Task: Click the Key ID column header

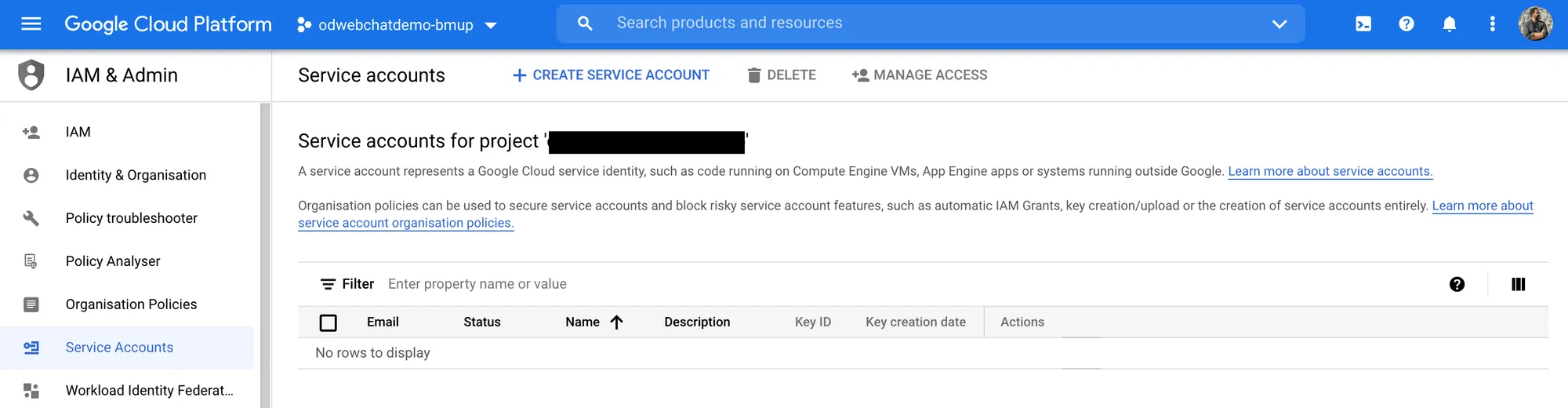Action: [813, 322]
